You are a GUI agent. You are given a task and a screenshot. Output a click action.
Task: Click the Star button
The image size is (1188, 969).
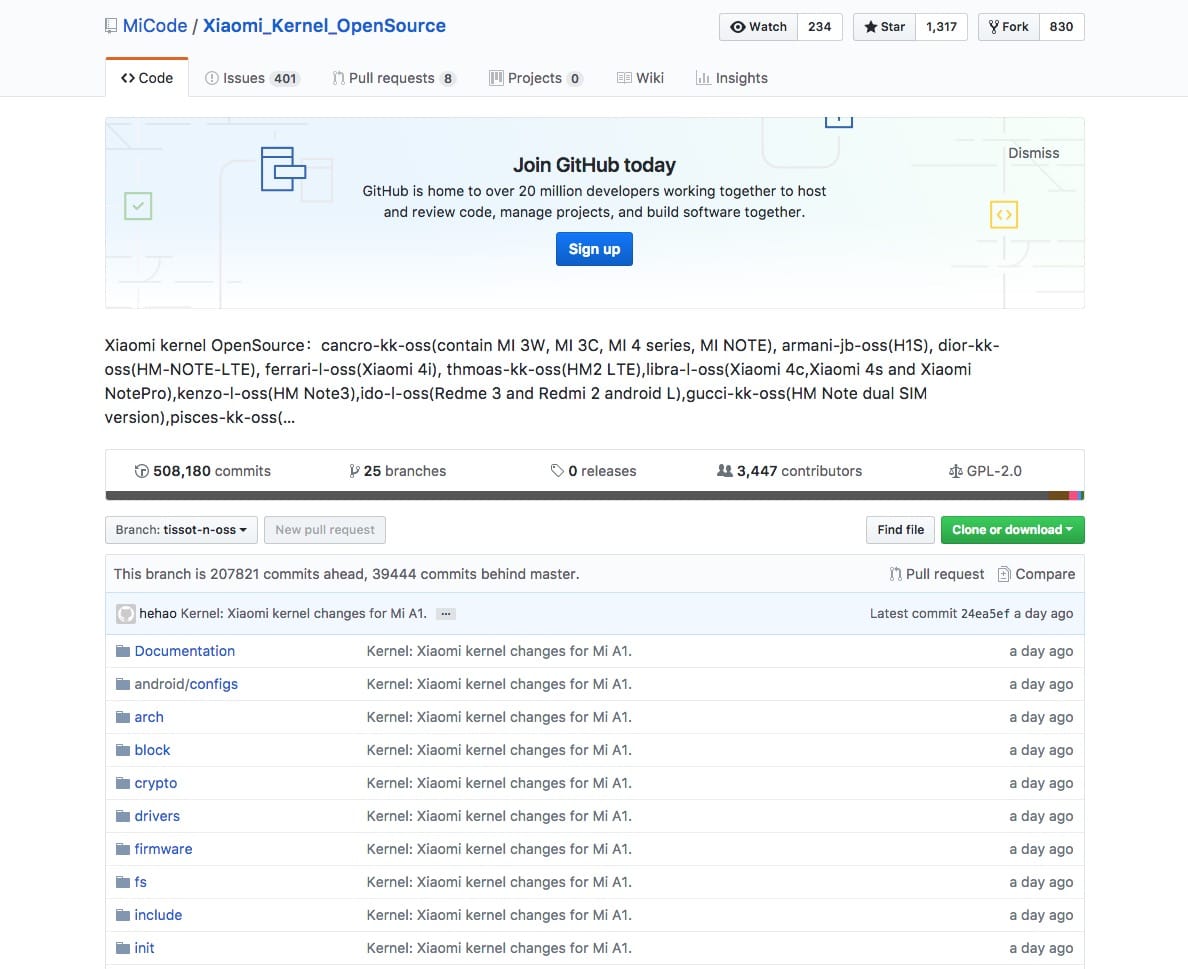pos(885,27)
